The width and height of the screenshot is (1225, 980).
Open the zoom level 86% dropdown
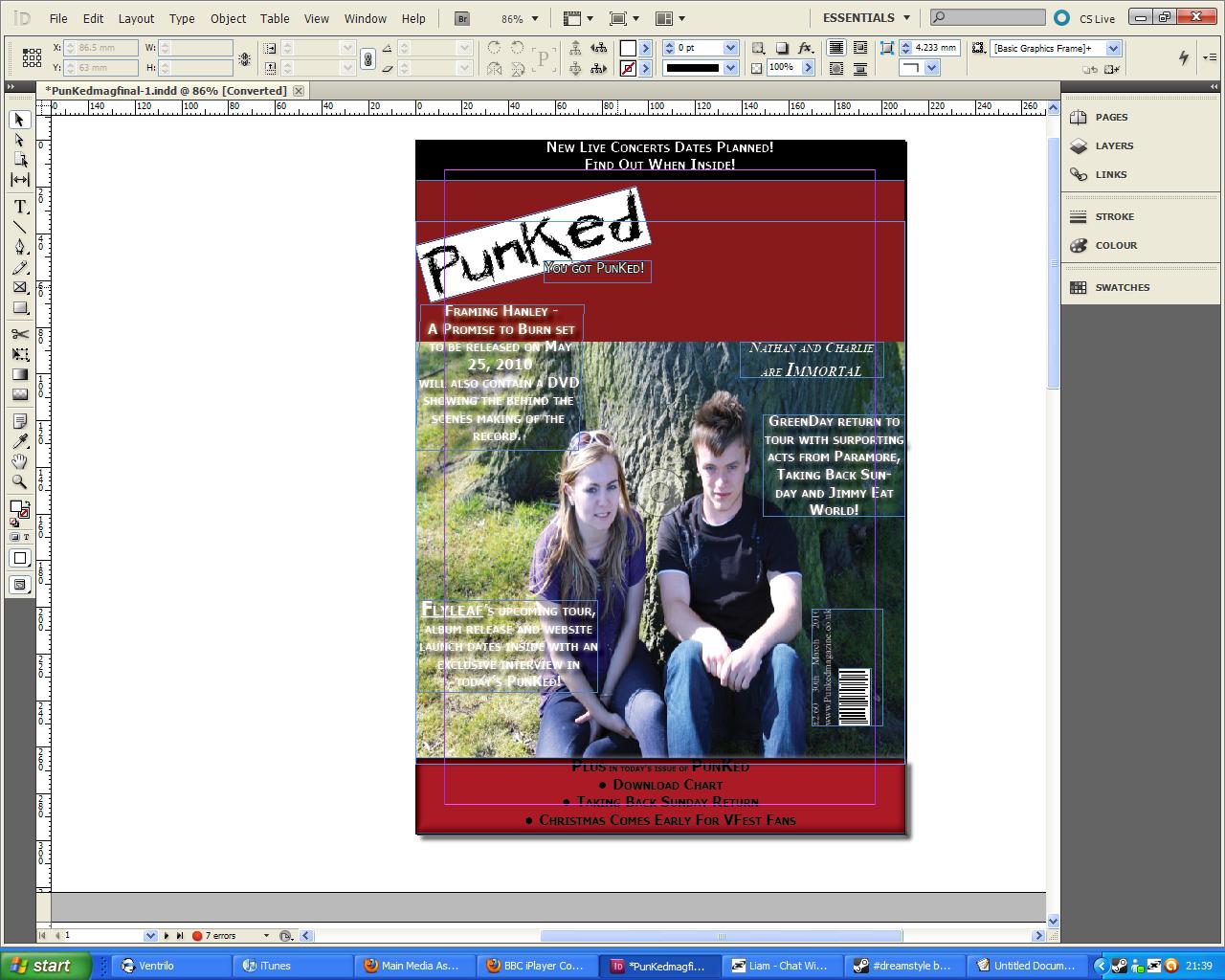[x=534, y=18]
